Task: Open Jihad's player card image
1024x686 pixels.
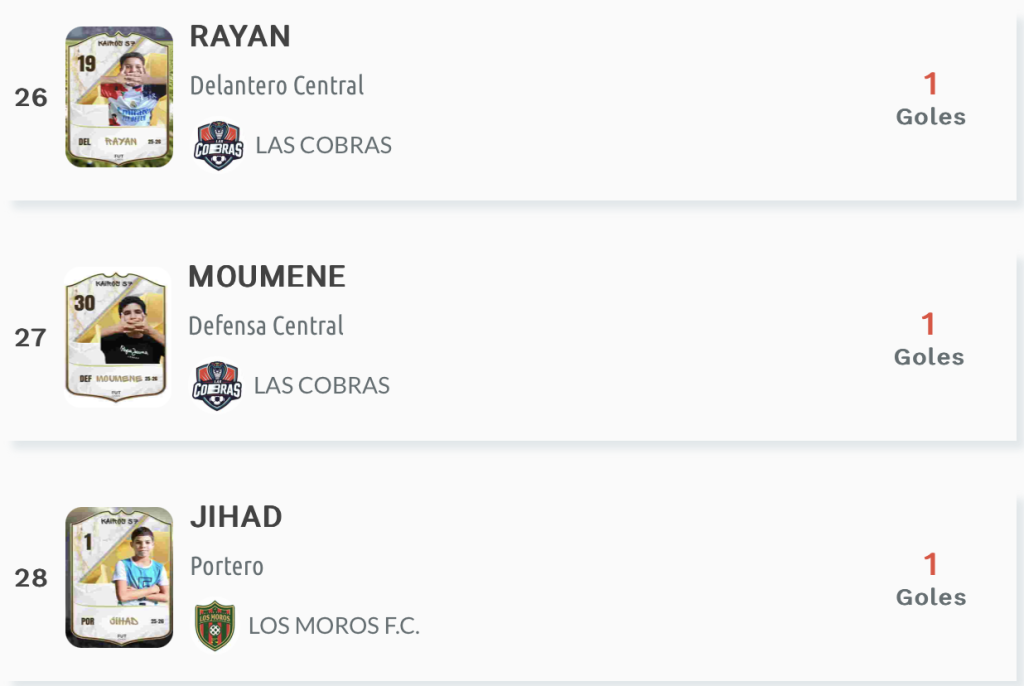Action: [119, 577]
